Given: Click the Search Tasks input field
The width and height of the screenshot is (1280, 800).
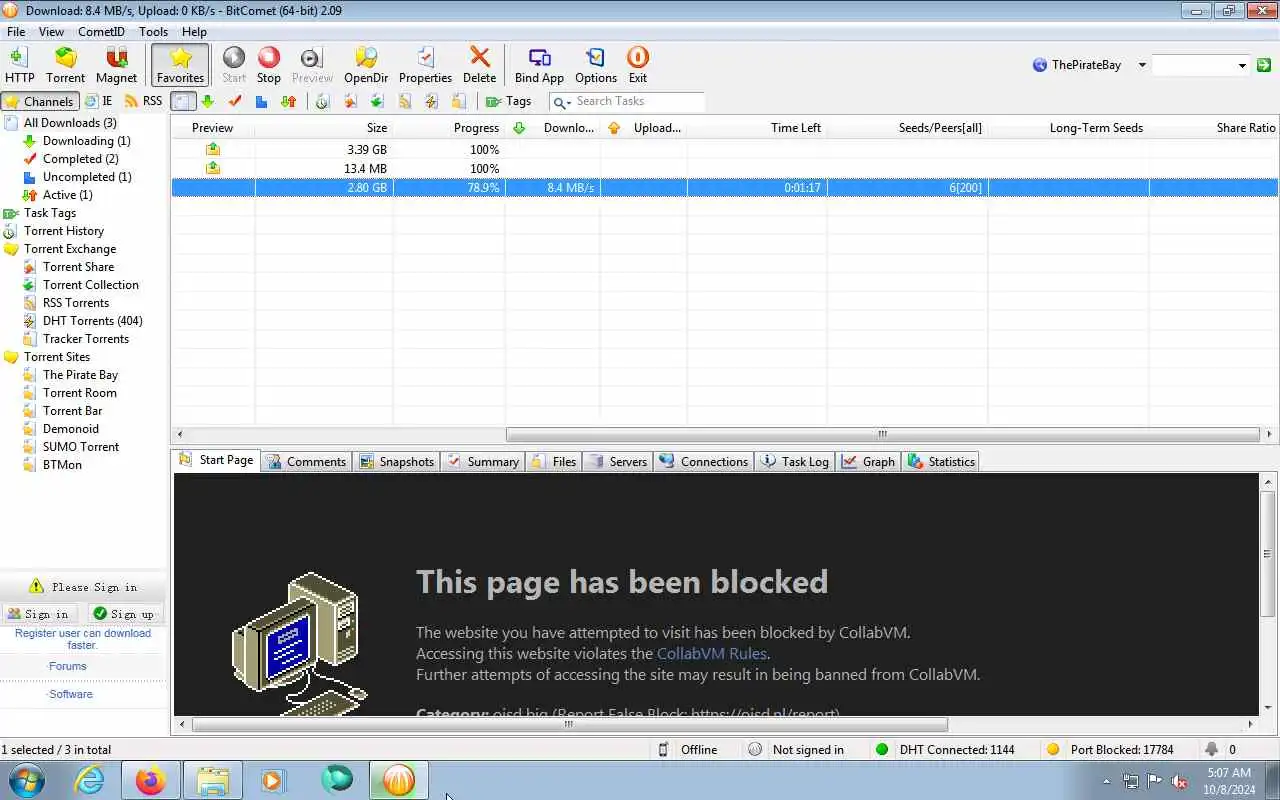Looking at the screenshot, I should 638,101.
